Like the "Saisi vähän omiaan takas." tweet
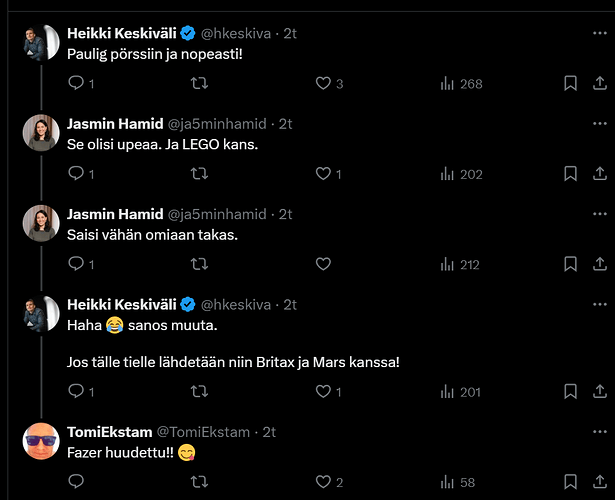 pos(323,264)
